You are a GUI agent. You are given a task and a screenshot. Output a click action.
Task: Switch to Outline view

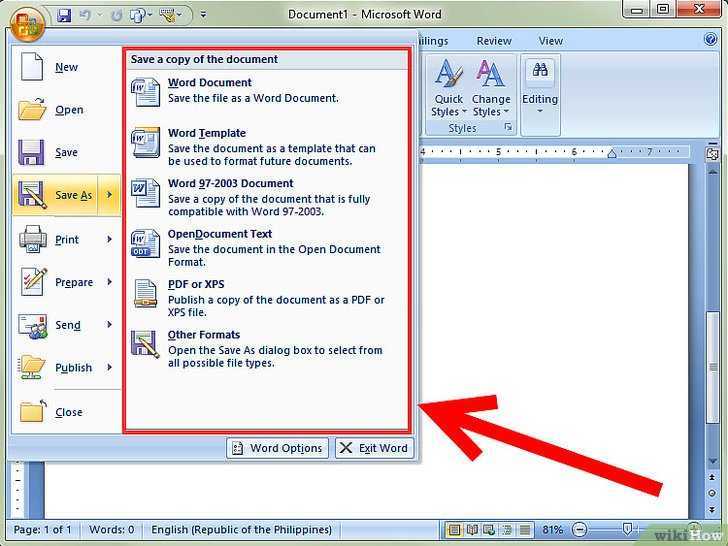tap(507, 530)
